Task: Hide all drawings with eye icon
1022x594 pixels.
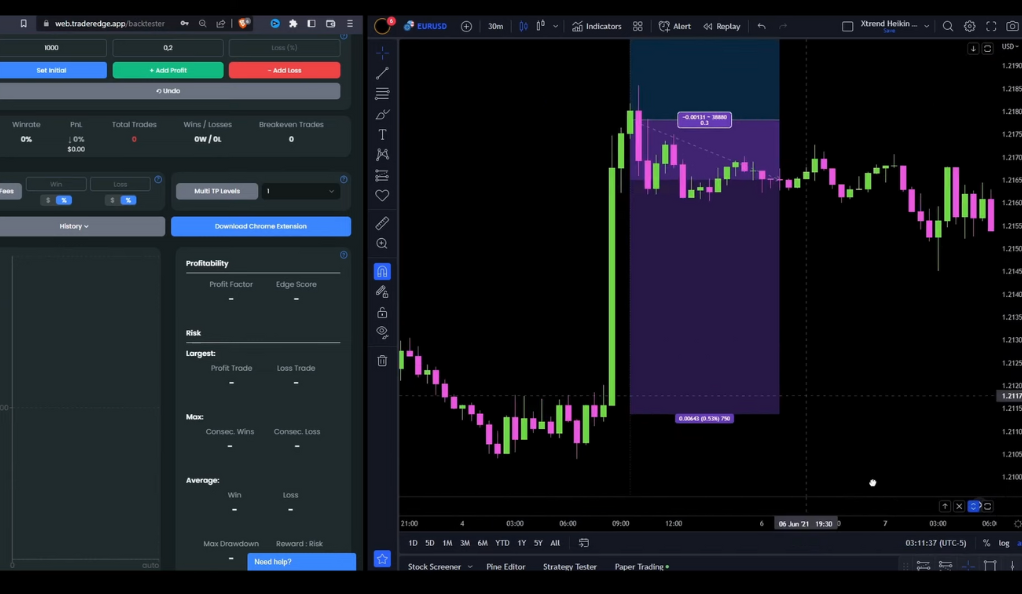Action: tap(382, 333)
